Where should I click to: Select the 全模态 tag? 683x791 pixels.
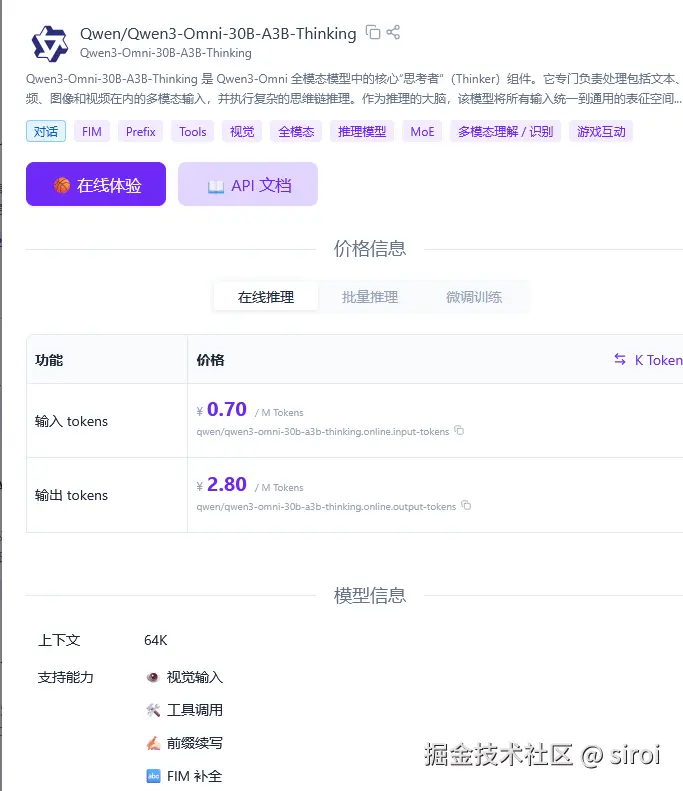296,132
